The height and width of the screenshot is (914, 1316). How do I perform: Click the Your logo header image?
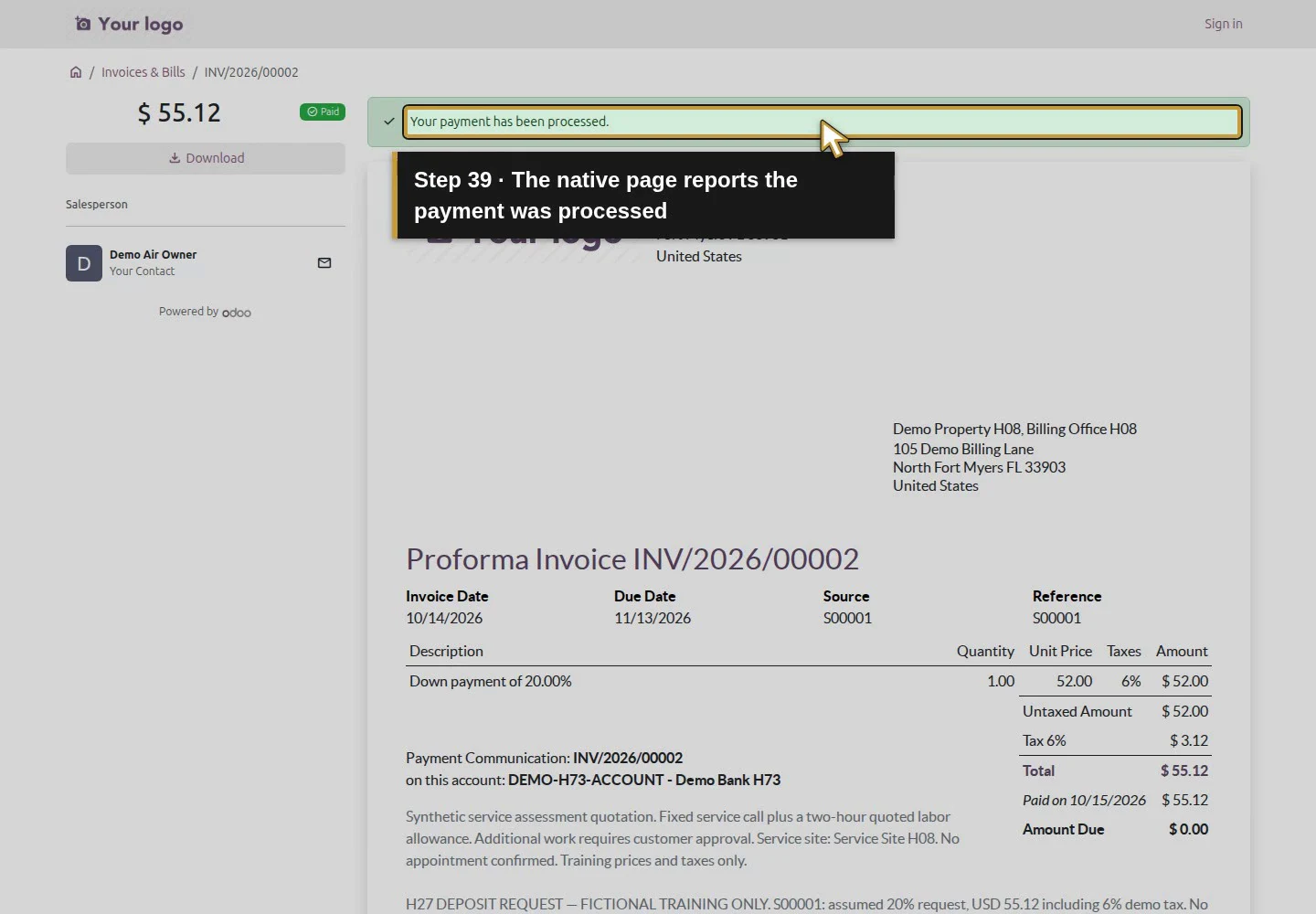point(129,24)
